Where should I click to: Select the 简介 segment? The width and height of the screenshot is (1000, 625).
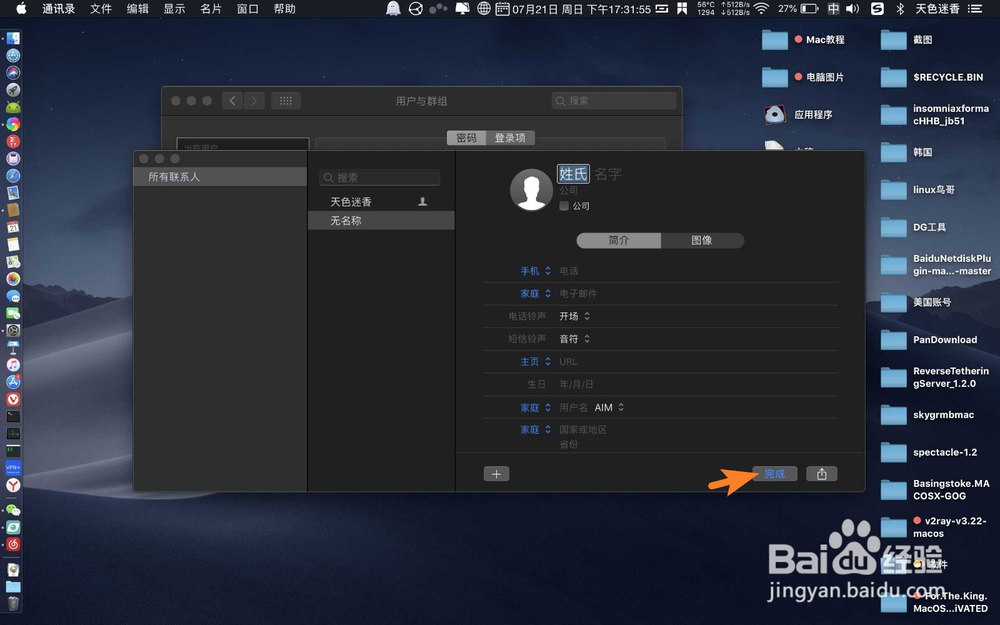619,240
